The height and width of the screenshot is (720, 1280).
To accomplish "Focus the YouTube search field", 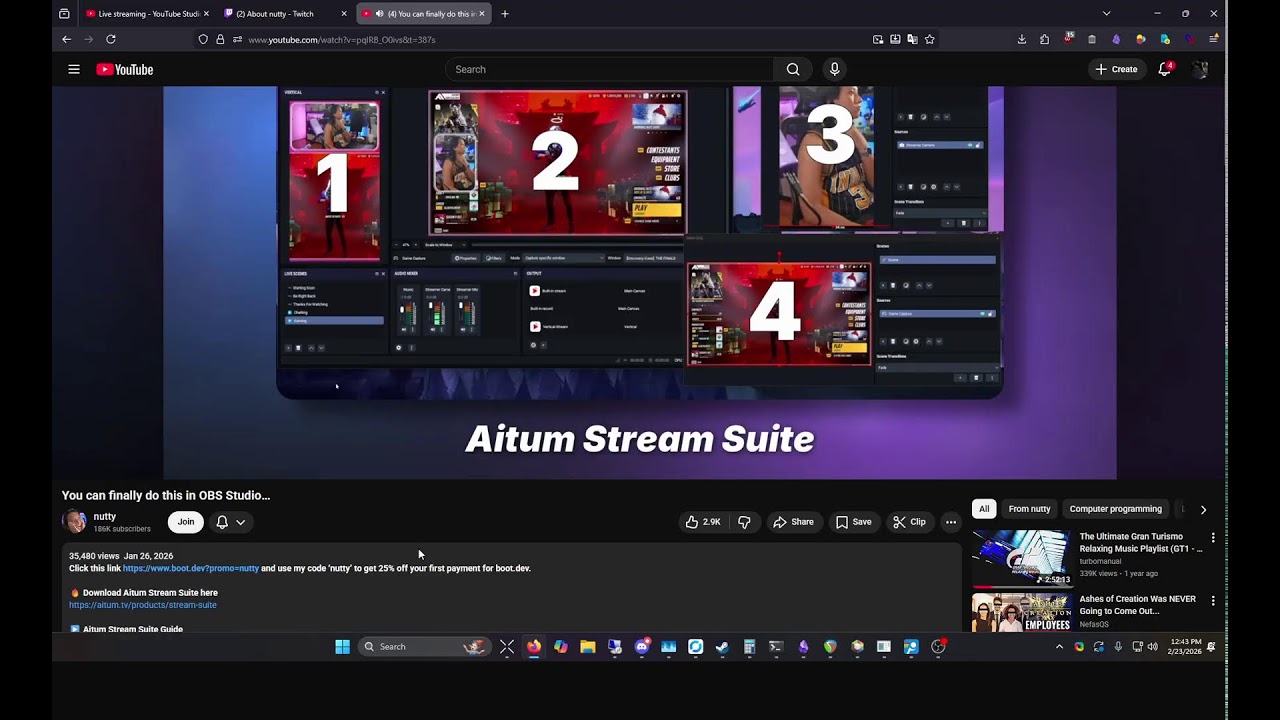I will click(x=610, y=69).
